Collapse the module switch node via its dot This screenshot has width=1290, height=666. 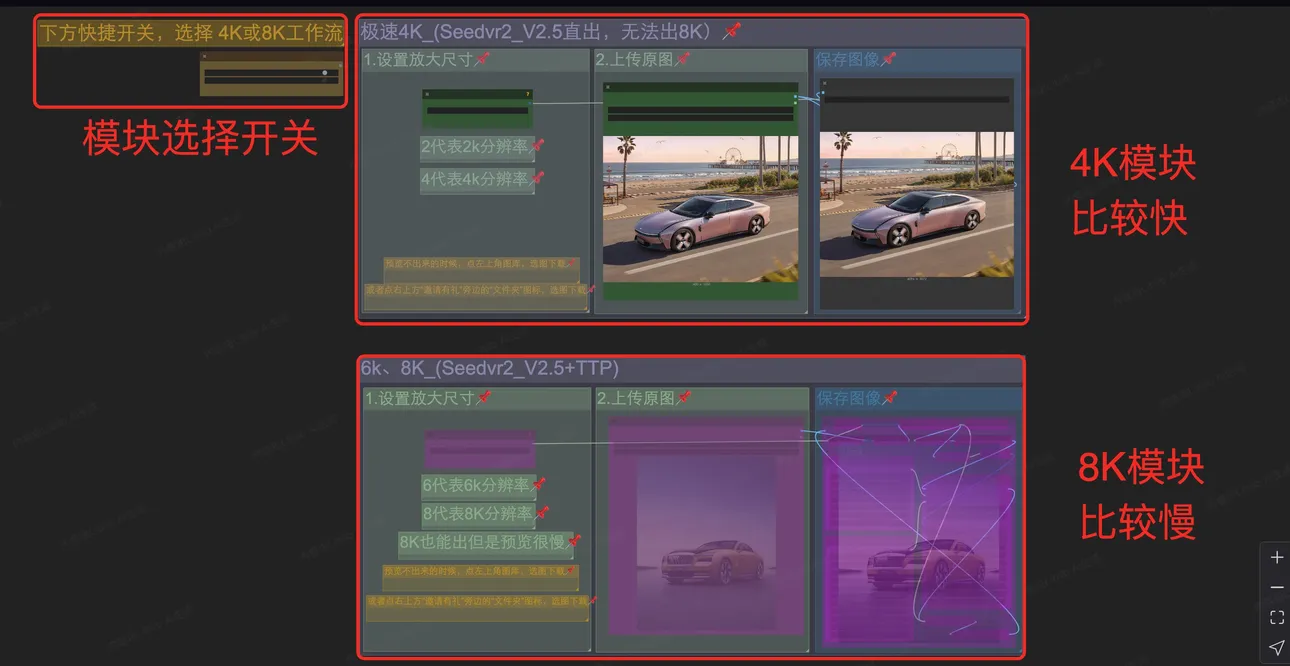pos(204,57)
